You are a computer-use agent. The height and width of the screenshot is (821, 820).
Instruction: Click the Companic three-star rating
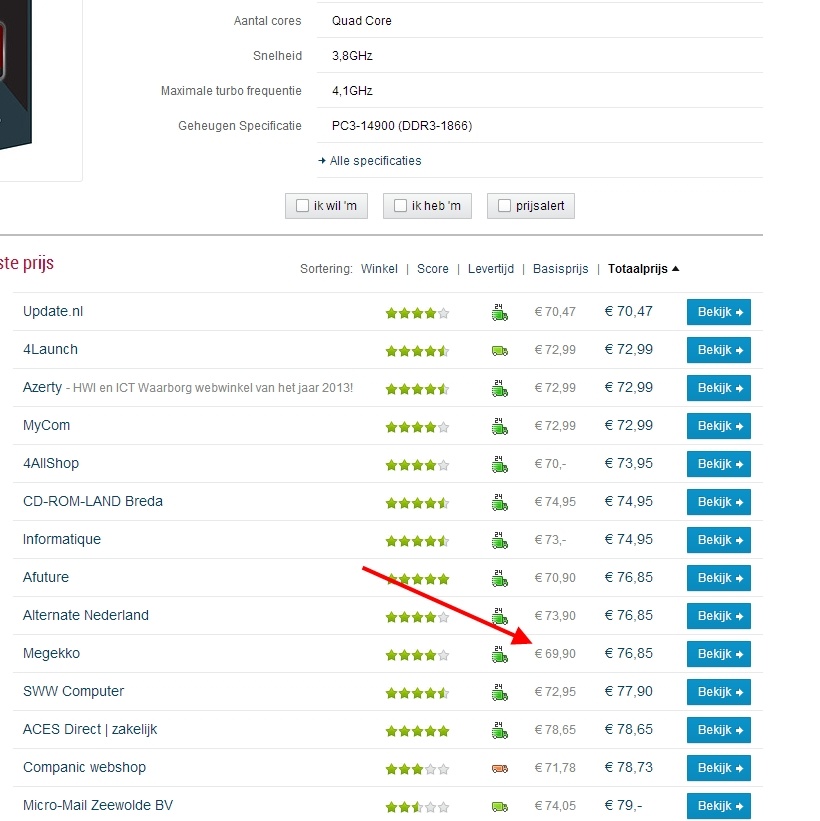(417, 769)
